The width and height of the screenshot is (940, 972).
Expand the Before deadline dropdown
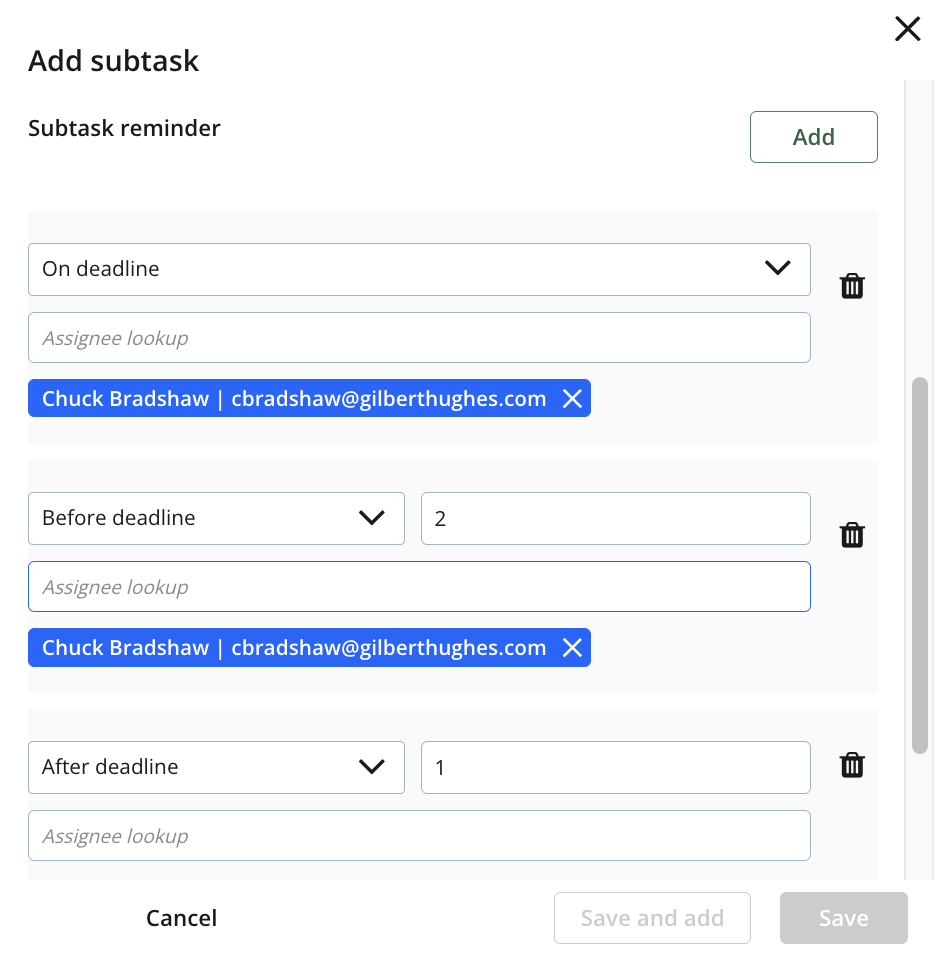tap(216, 518)
